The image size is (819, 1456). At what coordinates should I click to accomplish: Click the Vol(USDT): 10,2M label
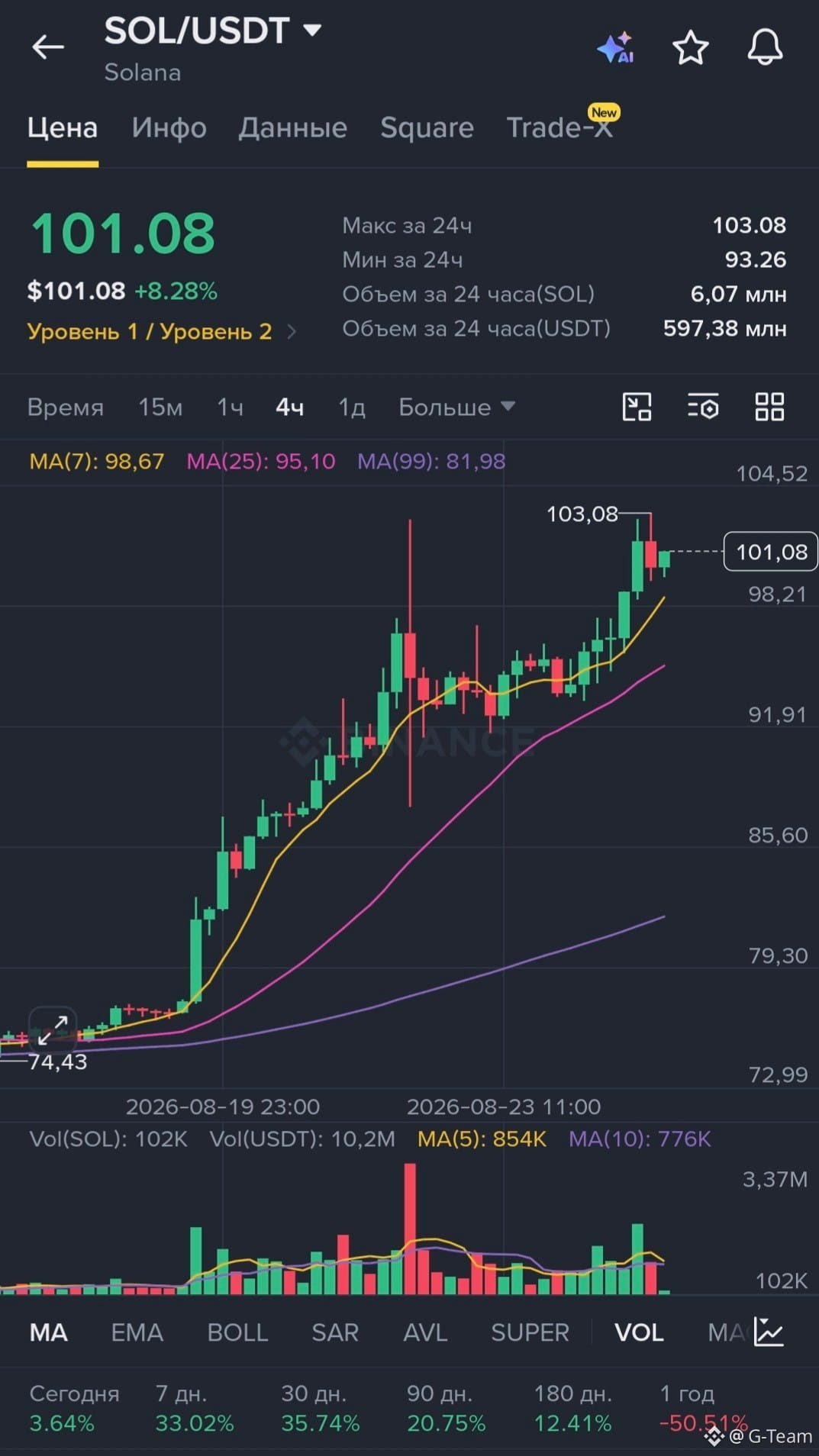point(302,1139)
